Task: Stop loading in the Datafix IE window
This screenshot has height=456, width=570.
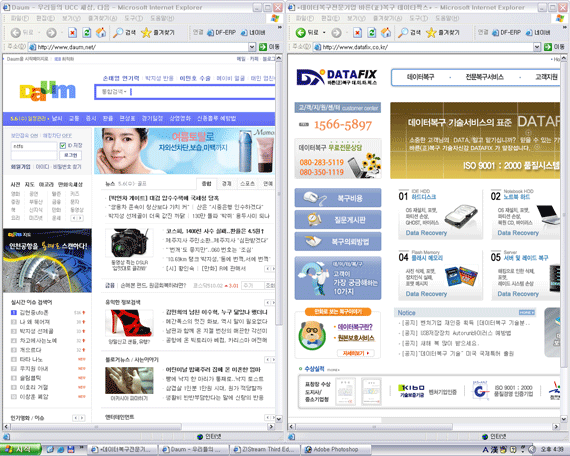Action: [x=357, y=33]
